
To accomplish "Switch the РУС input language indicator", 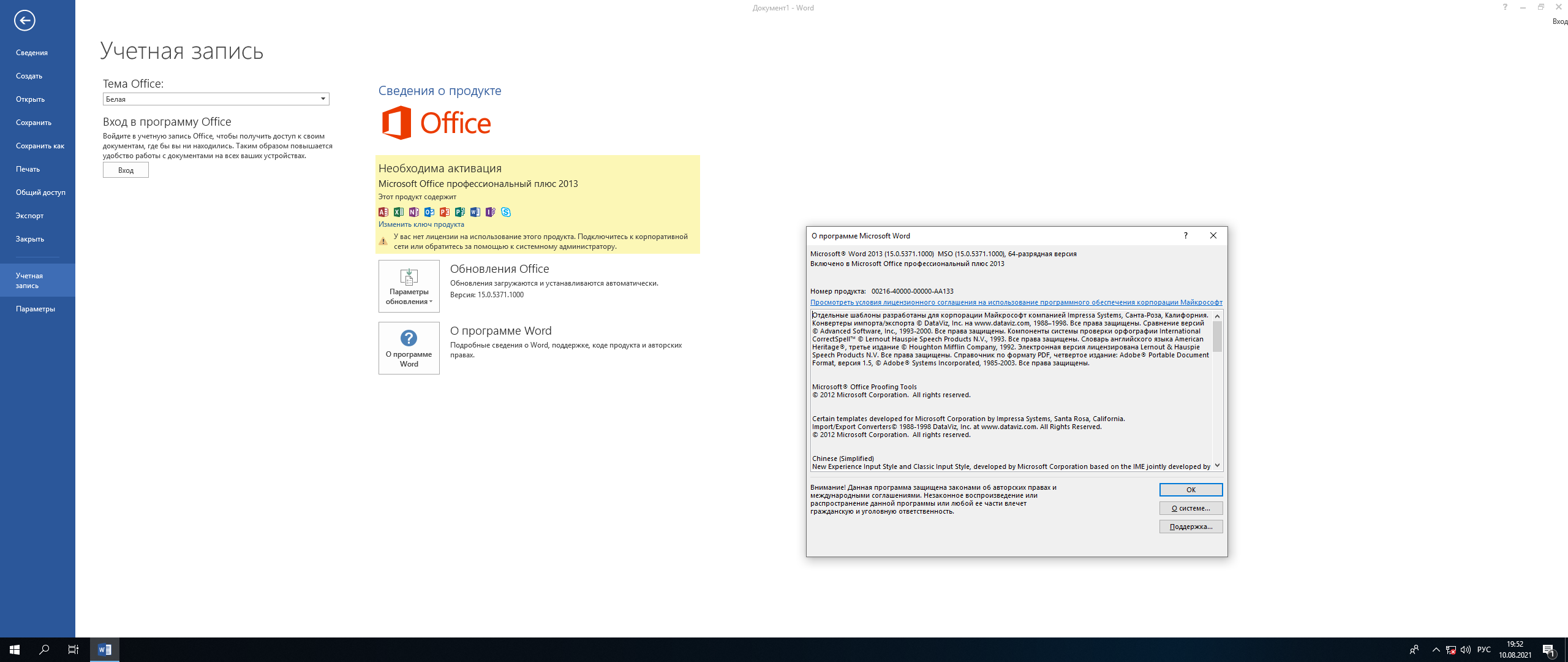I will click(x=1484, y=650).
